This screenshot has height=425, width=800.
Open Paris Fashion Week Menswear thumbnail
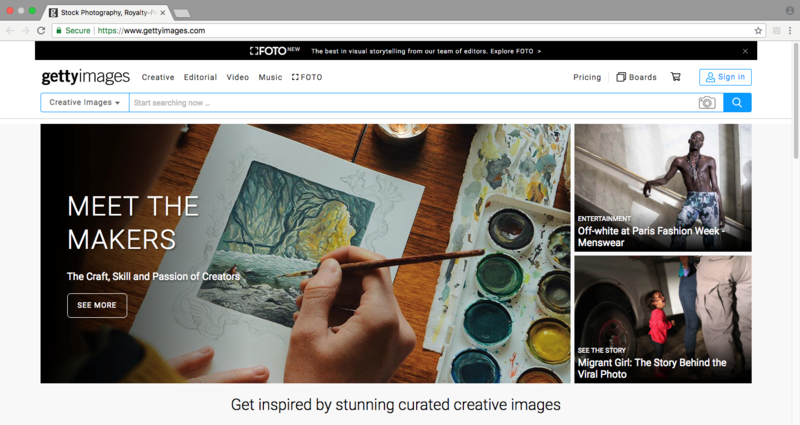(x=662, y=187)
